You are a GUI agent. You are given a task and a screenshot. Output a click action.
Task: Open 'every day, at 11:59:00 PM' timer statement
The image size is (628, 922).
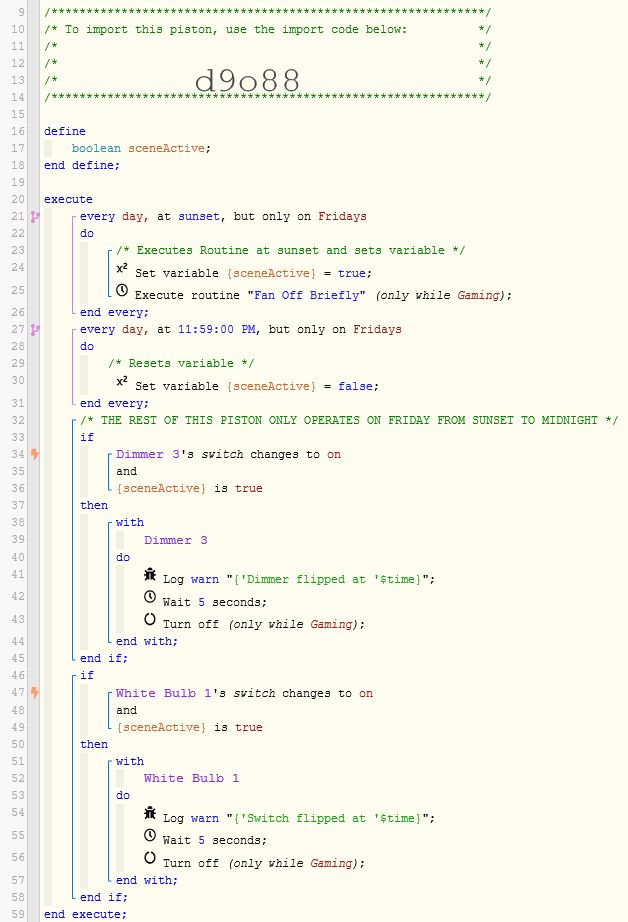tap(240, 329)
